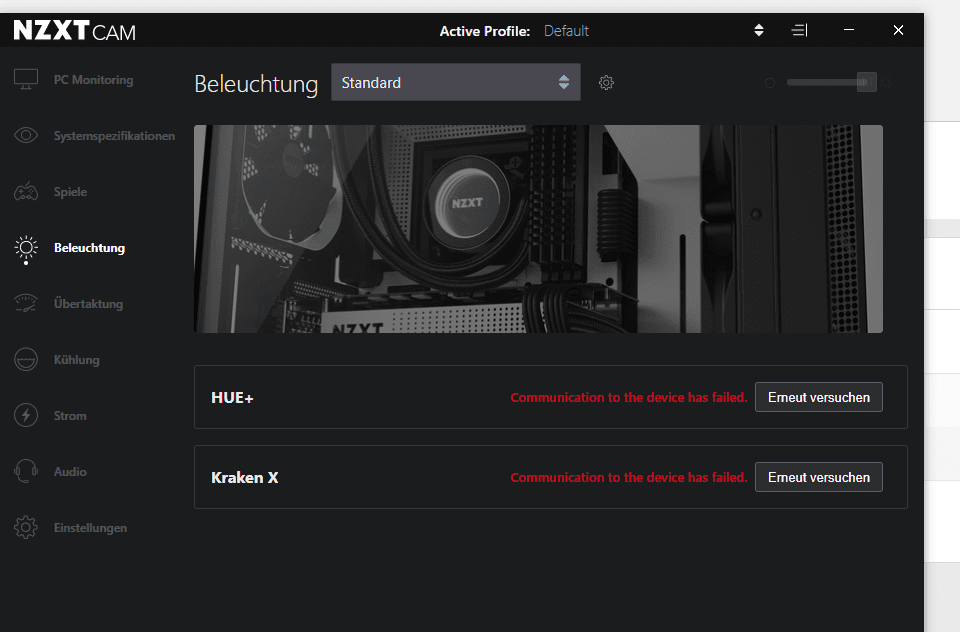Adjust the brightness slider handle
Screen dimensions: 960x632
click(866, 82)
